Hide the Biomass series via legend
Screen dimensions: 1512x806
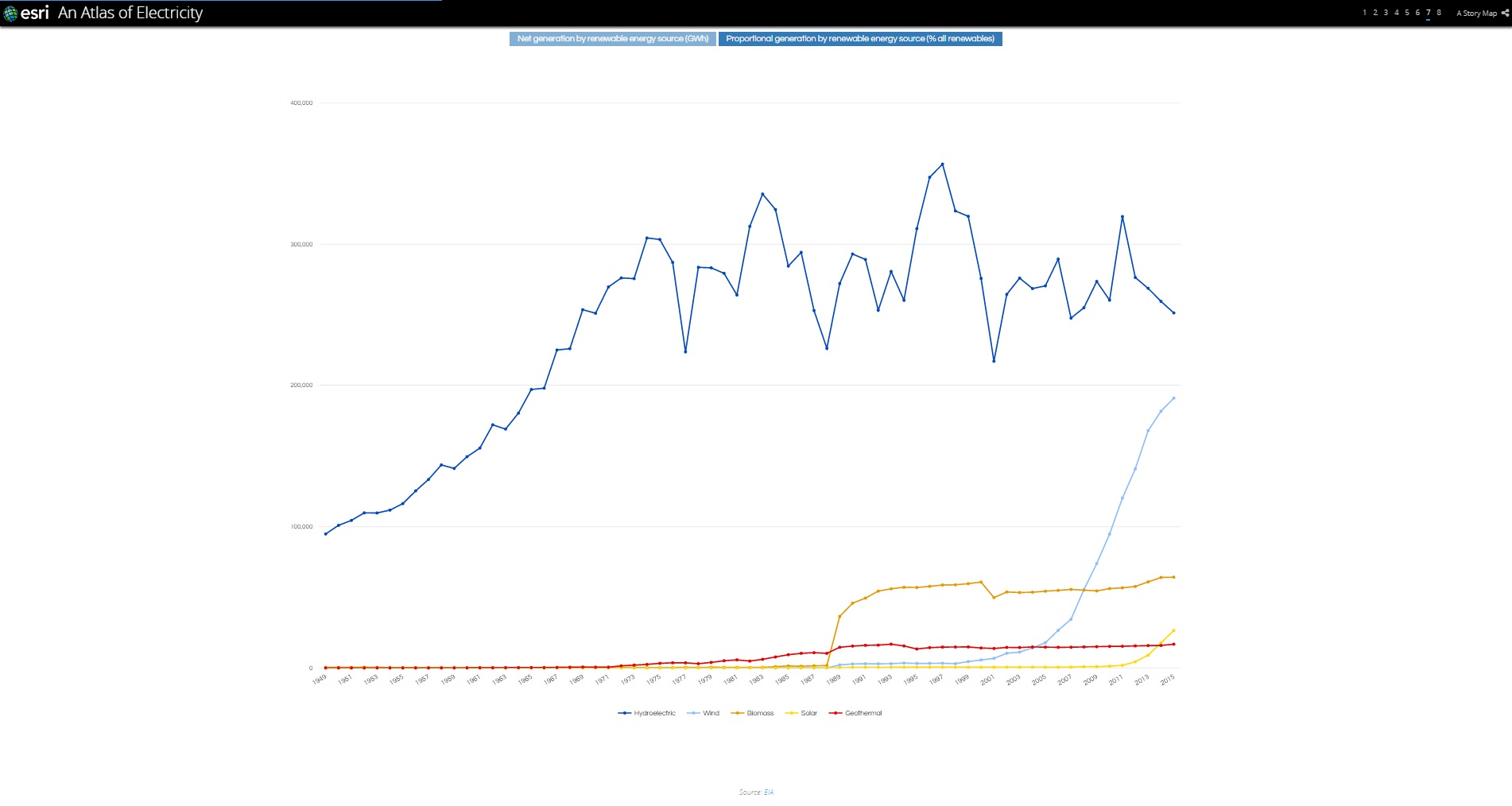[752, 713]
